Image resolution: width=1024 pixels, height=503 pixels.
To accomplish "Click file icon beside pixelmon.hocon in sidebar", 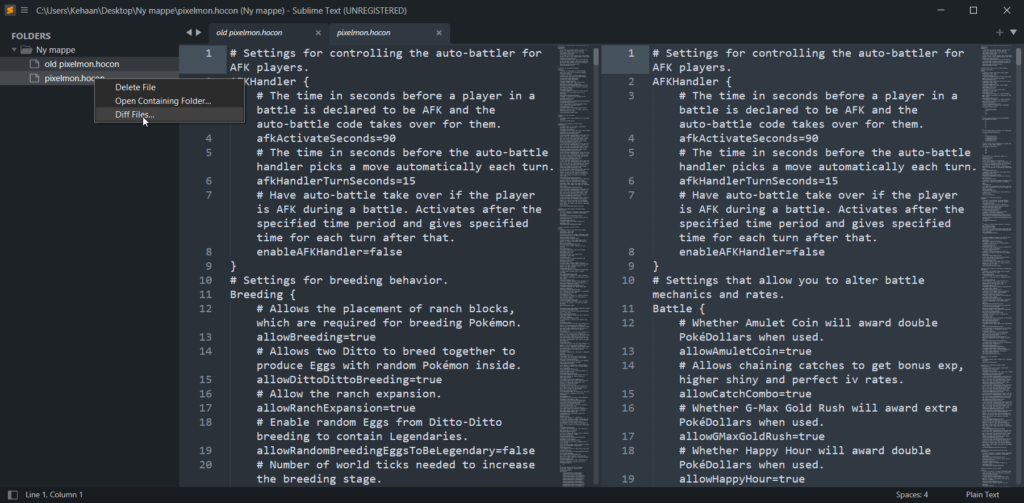I will [x=35, y=78].
